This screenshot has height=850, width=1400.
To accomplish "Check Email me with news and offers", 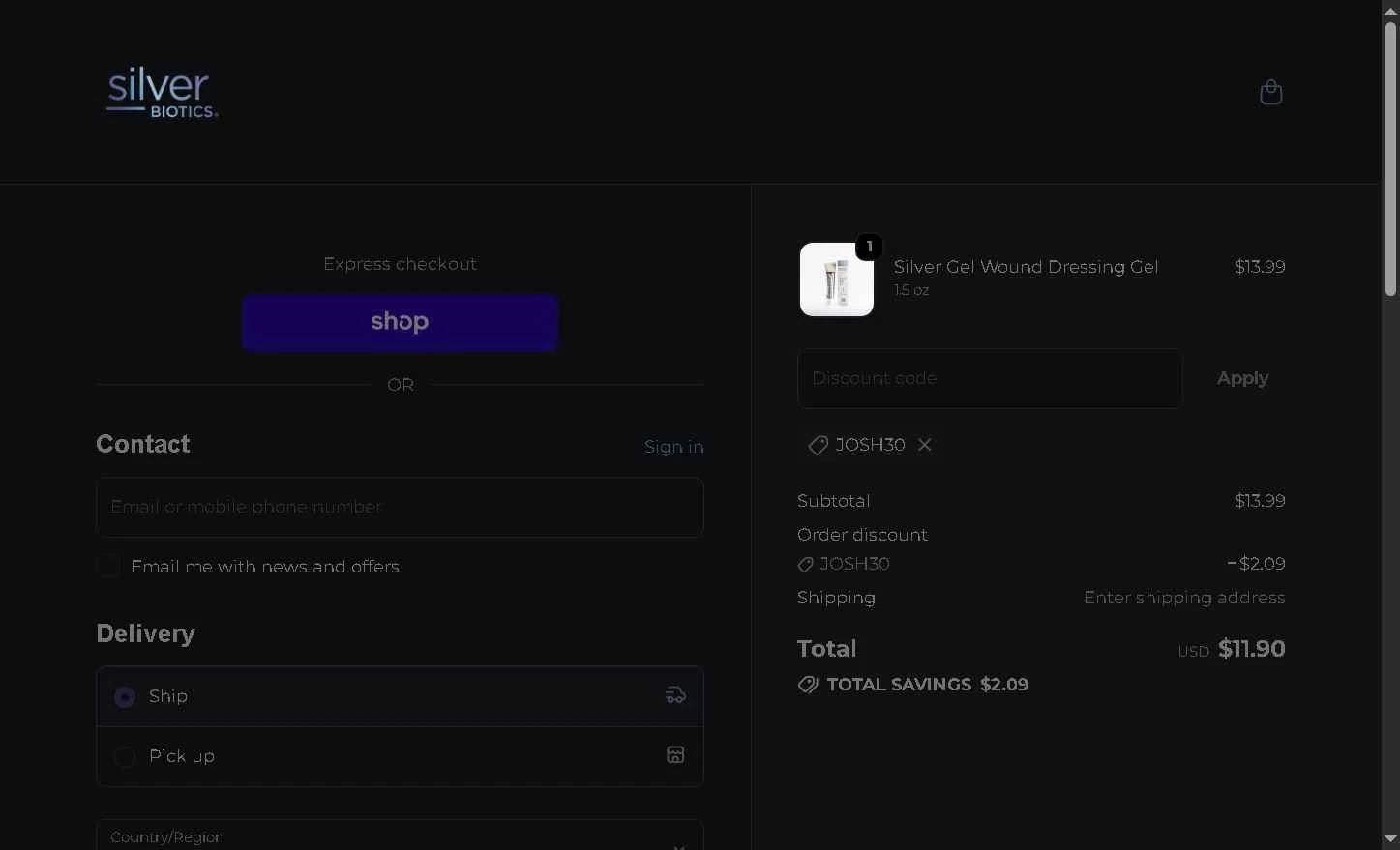I will coord(108,566).
